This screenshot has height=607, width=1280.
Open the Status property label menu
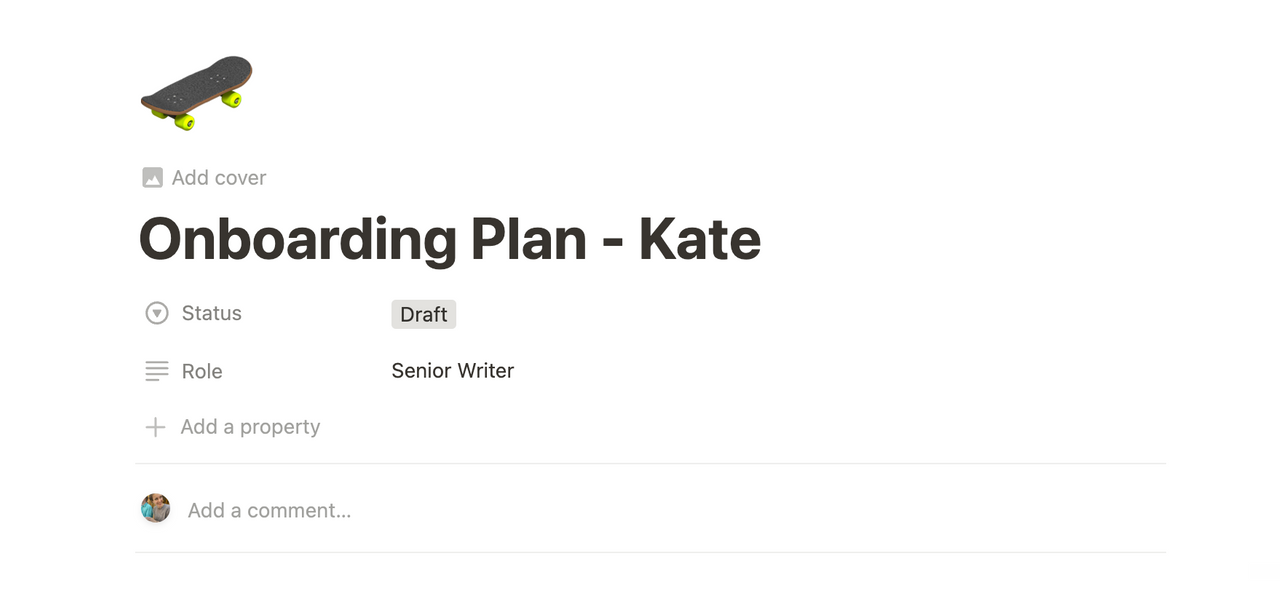pyautogui.click(x=212, y=313)
